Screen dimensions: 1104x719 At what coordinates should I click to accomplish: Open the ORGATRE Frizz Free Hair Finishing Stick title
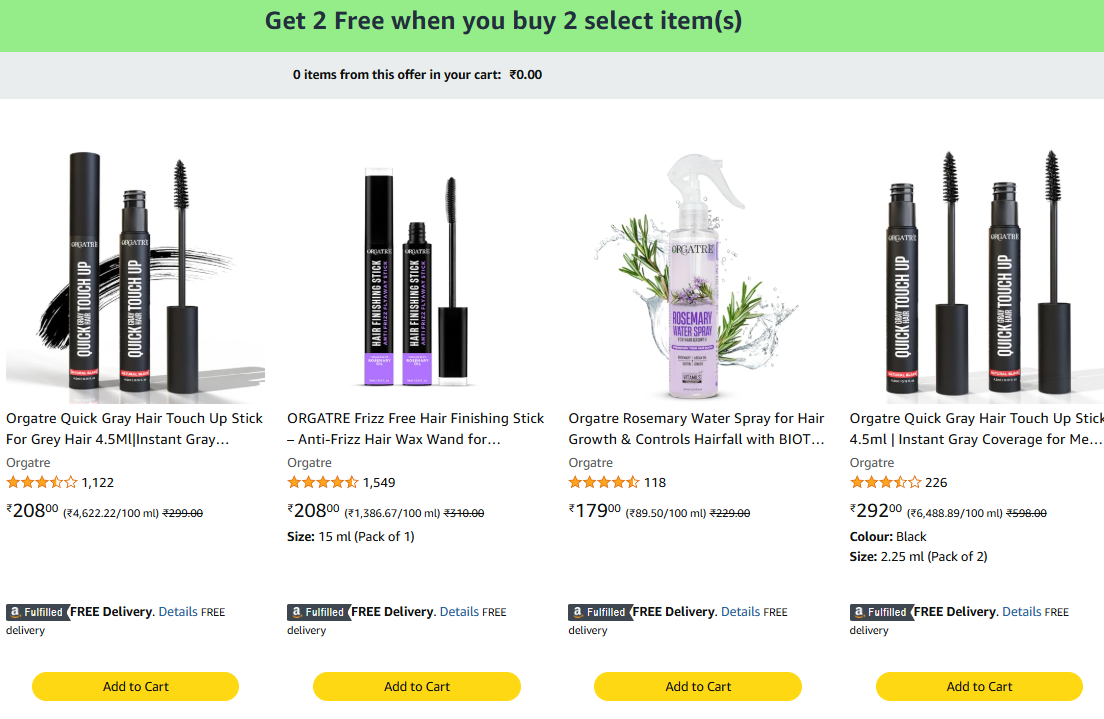pos(416,428)
